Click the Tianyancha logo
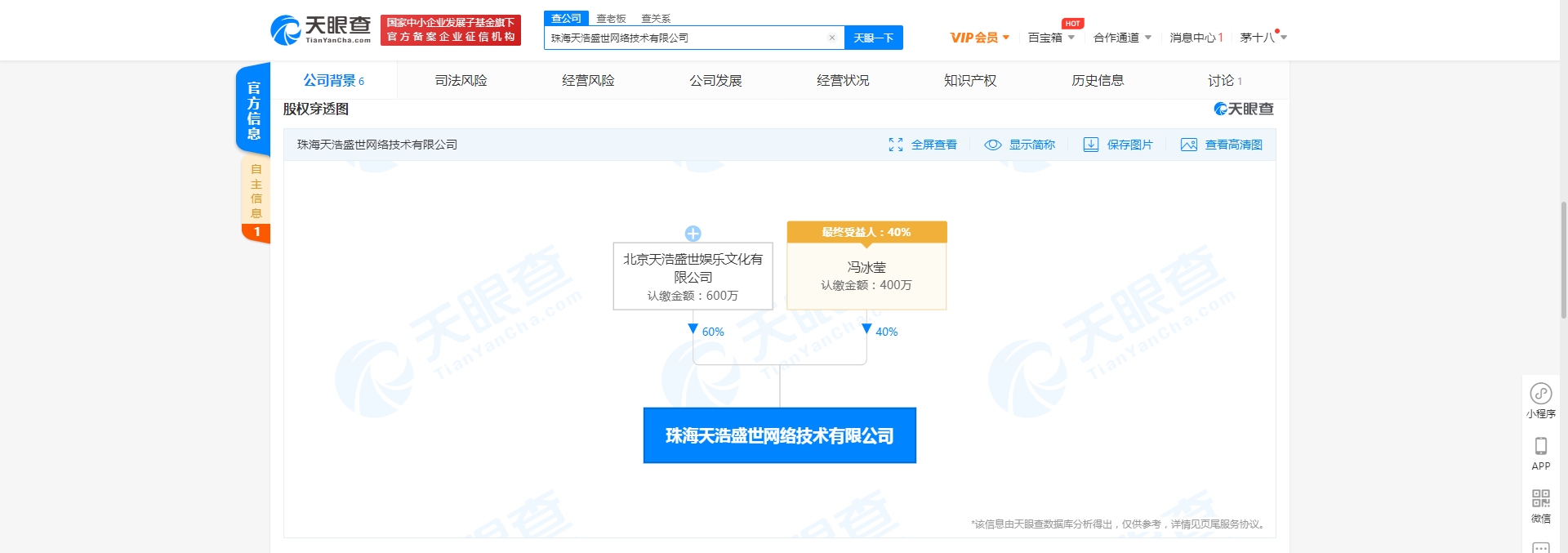 tap(320, 30)
